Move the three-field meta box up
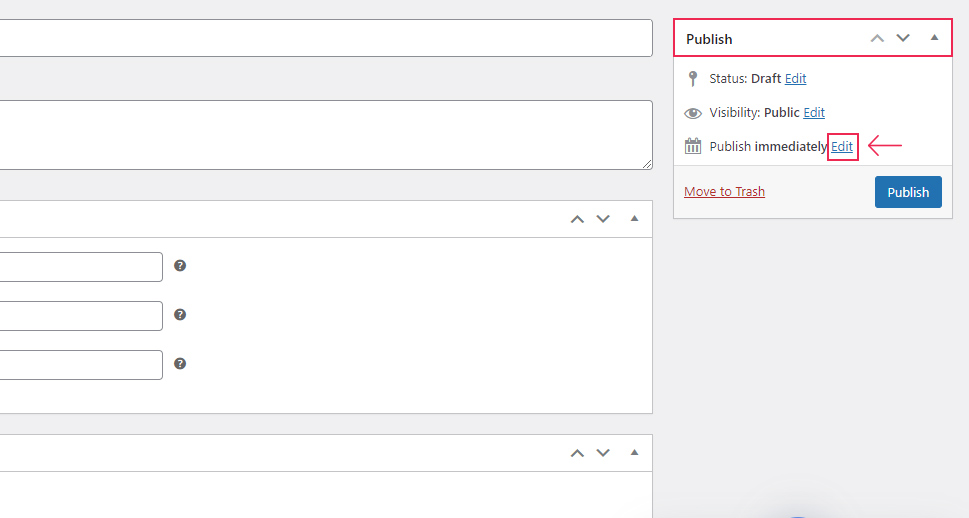The height and width of the screenshot is (518, 969). (577, 219)
